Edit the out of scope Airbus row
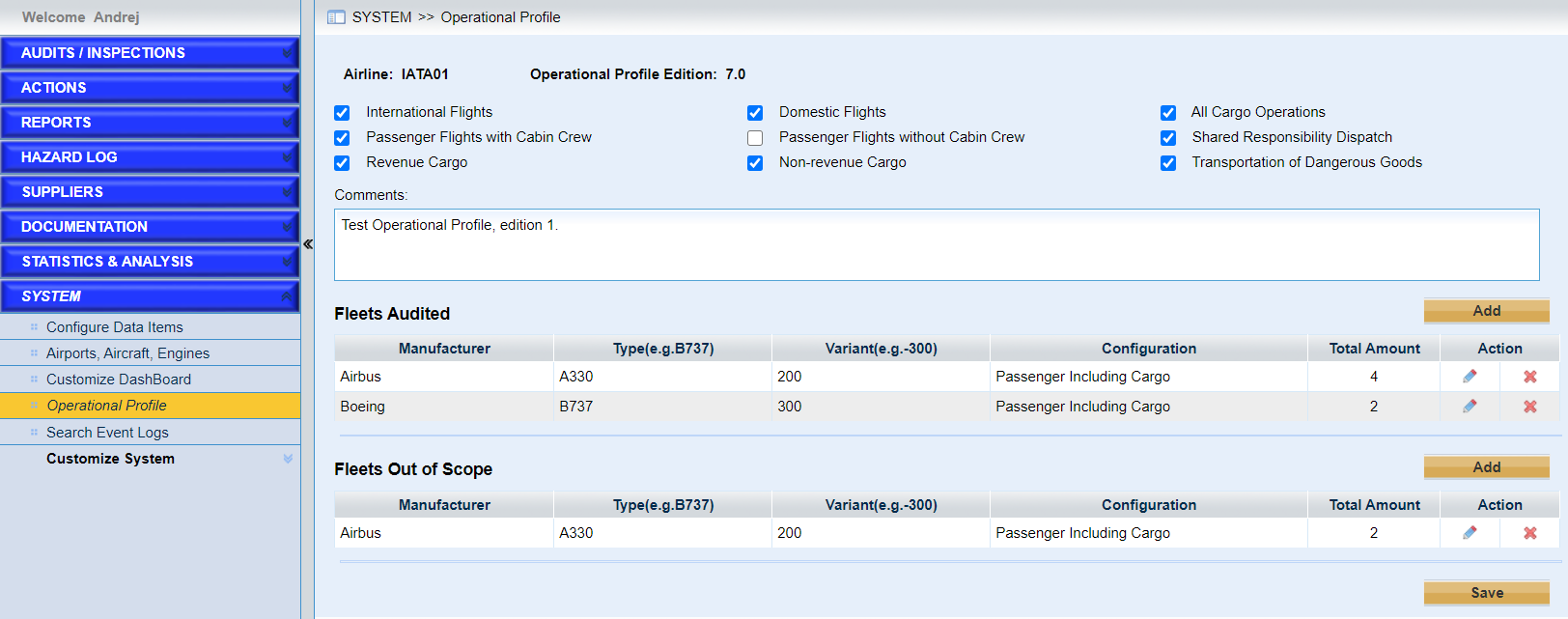The image size is (1568, 619). coord(1470,533)
